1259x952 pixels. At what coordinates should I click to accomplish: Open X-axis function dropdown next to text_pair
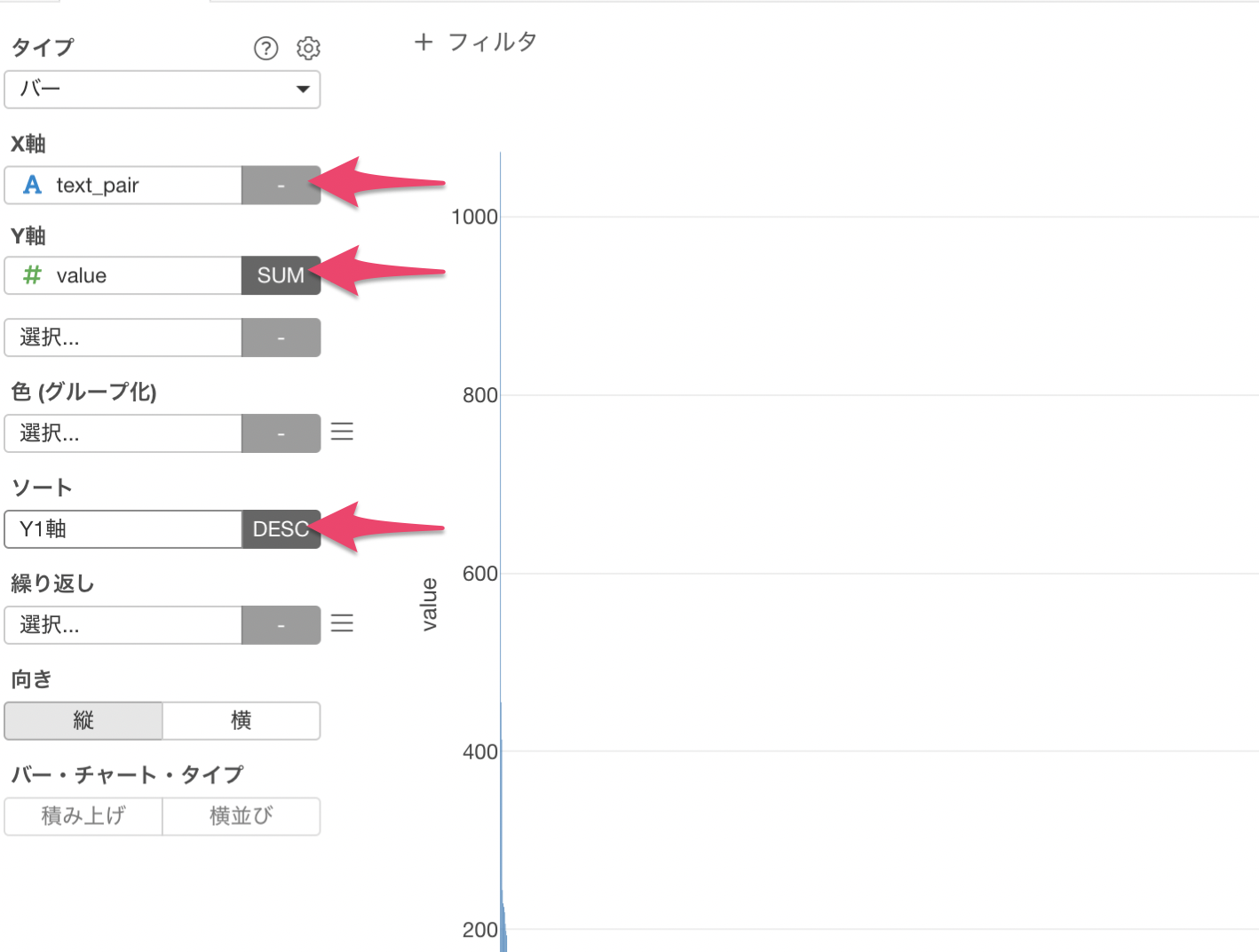[x=281, y=186]
